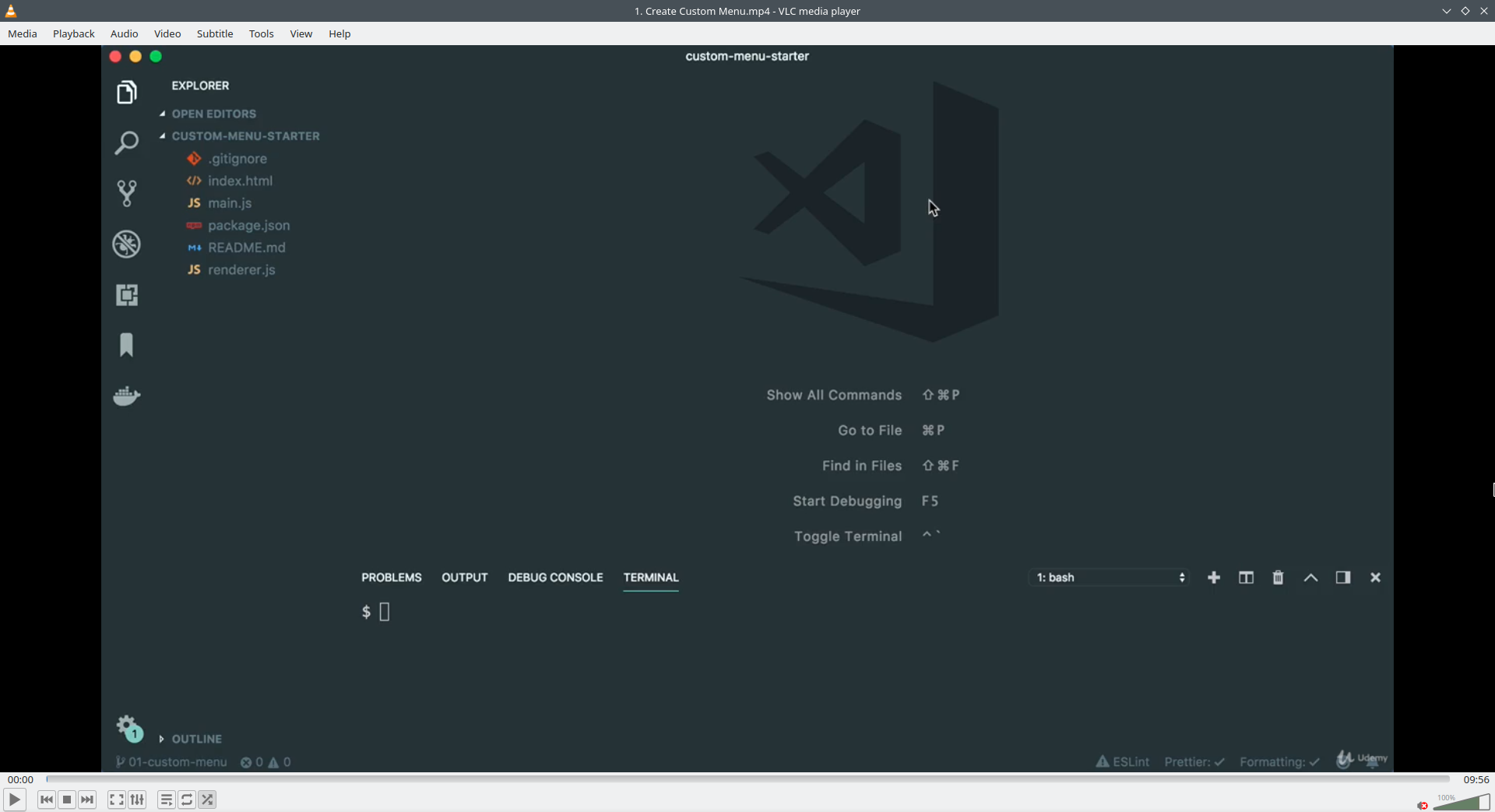Adjust the VLC volume slider
Screen dimensions: 1495x812
[1462, 802]
